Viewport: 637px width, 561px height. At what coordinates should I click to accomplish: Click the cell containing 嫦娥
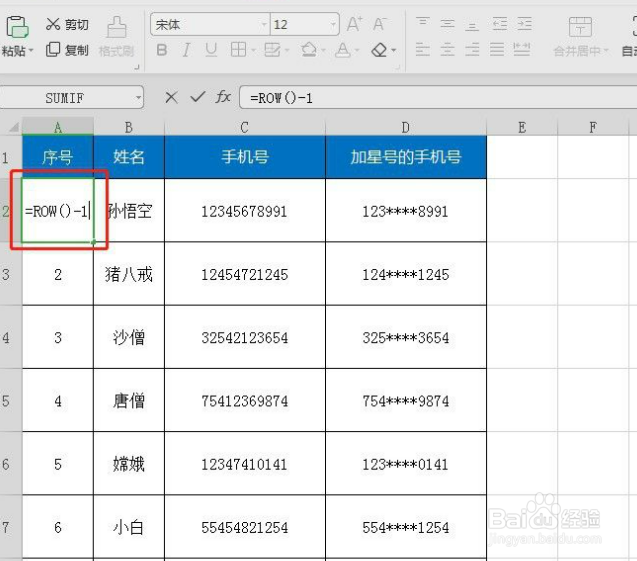point(129,464)
